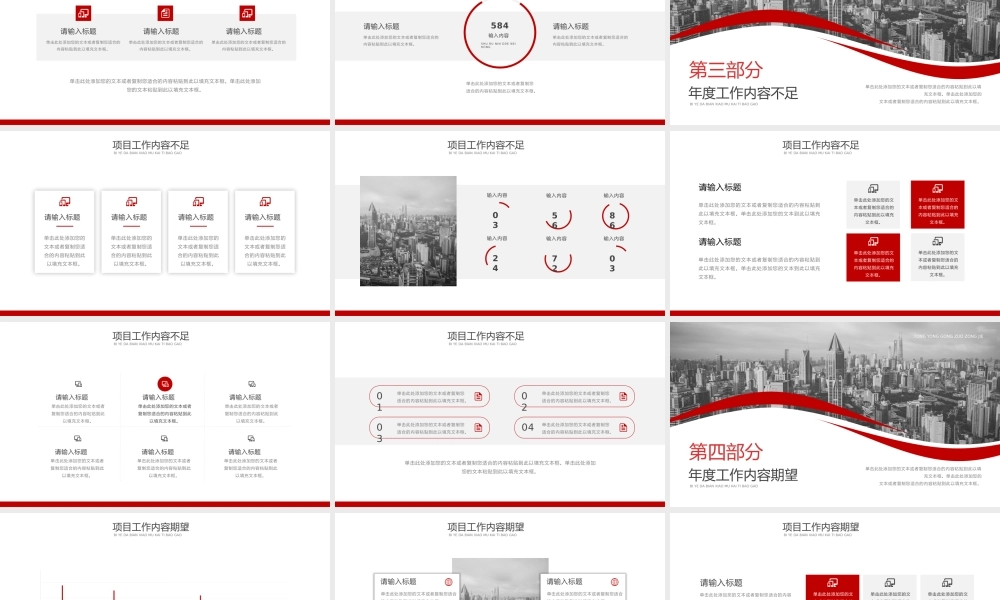Viewport: 1000px width, 600px height.
Task: Click the progress ring labeled 72
Action: point(557,261)
